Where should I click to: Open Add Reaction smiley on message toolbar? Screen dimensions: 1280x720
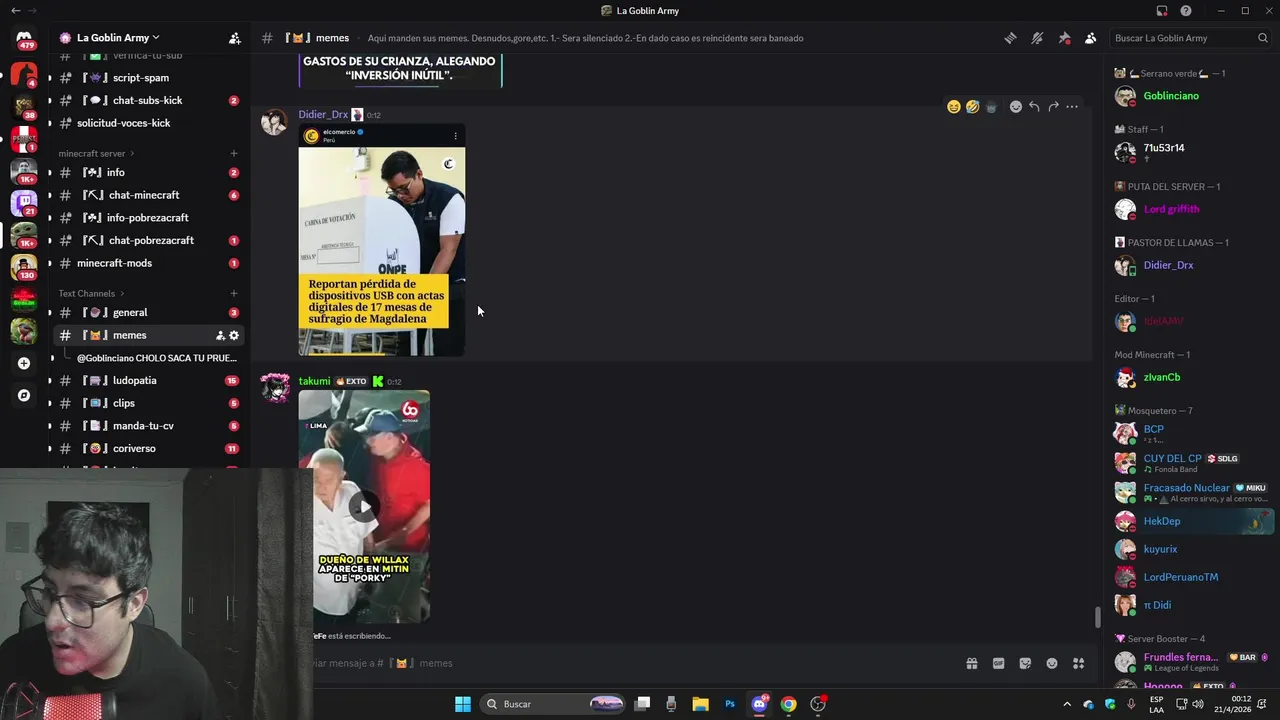(1016, 107)
